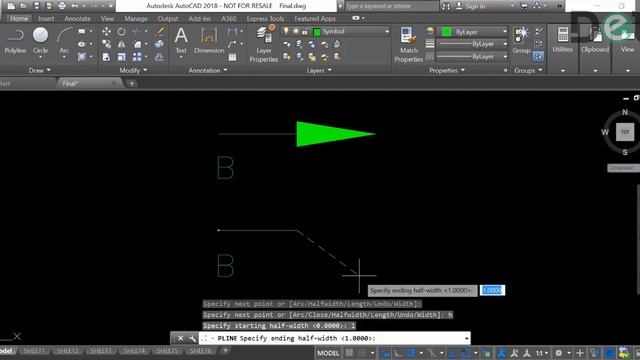The image size is (640, 360).
Task: Toggle polar tracking in status bar
Action: [x=411, y=353]
